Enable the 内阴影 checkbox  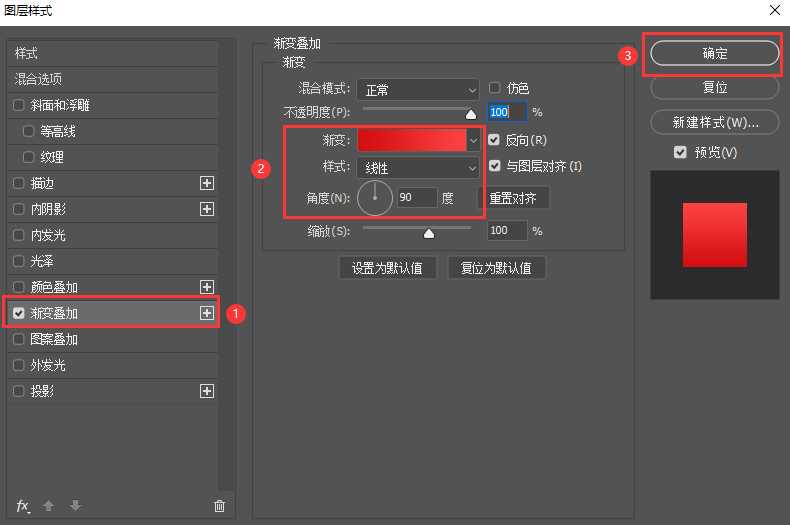pos(19,209)
